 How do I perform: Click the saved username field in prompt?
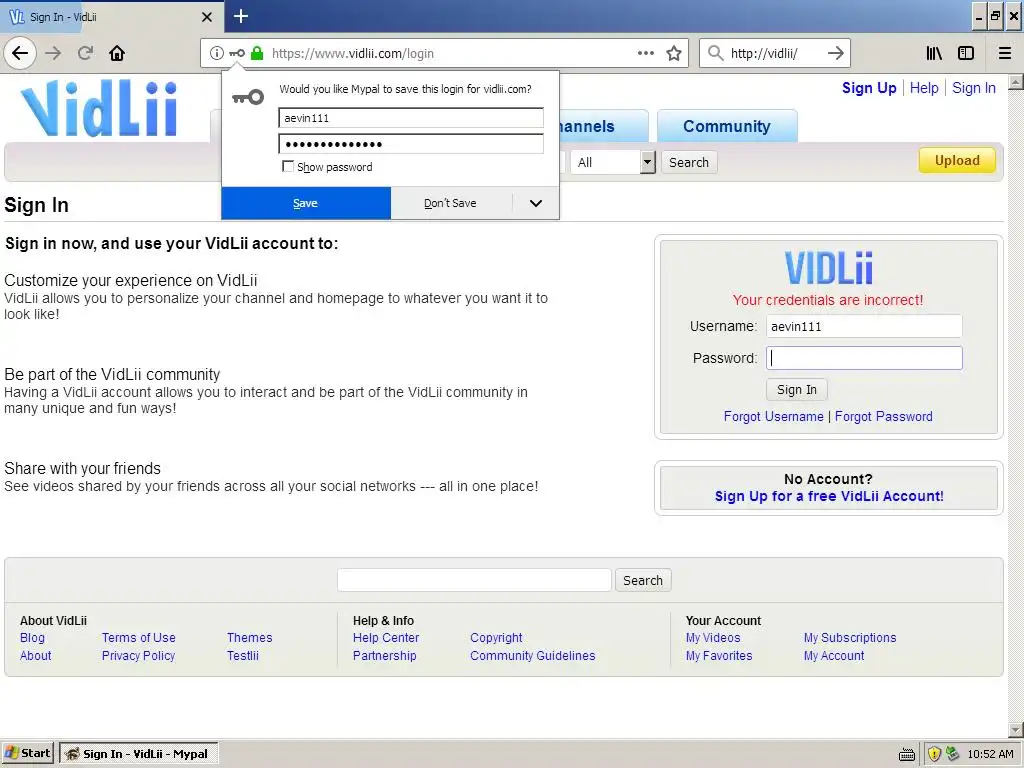pyautogui.click(x=411, y=118)
